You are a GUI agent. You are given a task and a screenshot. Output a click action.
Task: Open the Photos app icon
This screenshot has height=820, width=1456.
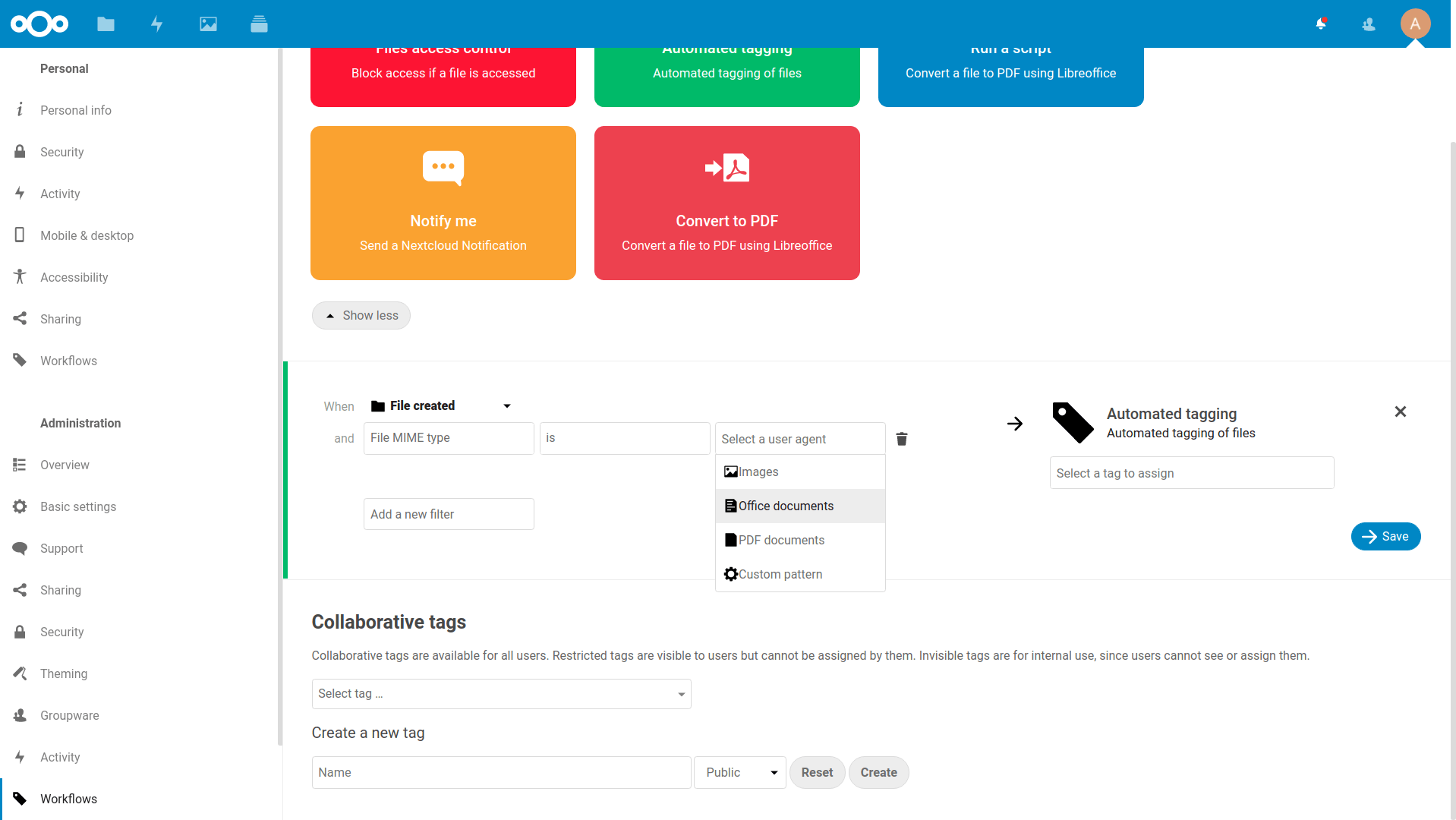point(208,24)
